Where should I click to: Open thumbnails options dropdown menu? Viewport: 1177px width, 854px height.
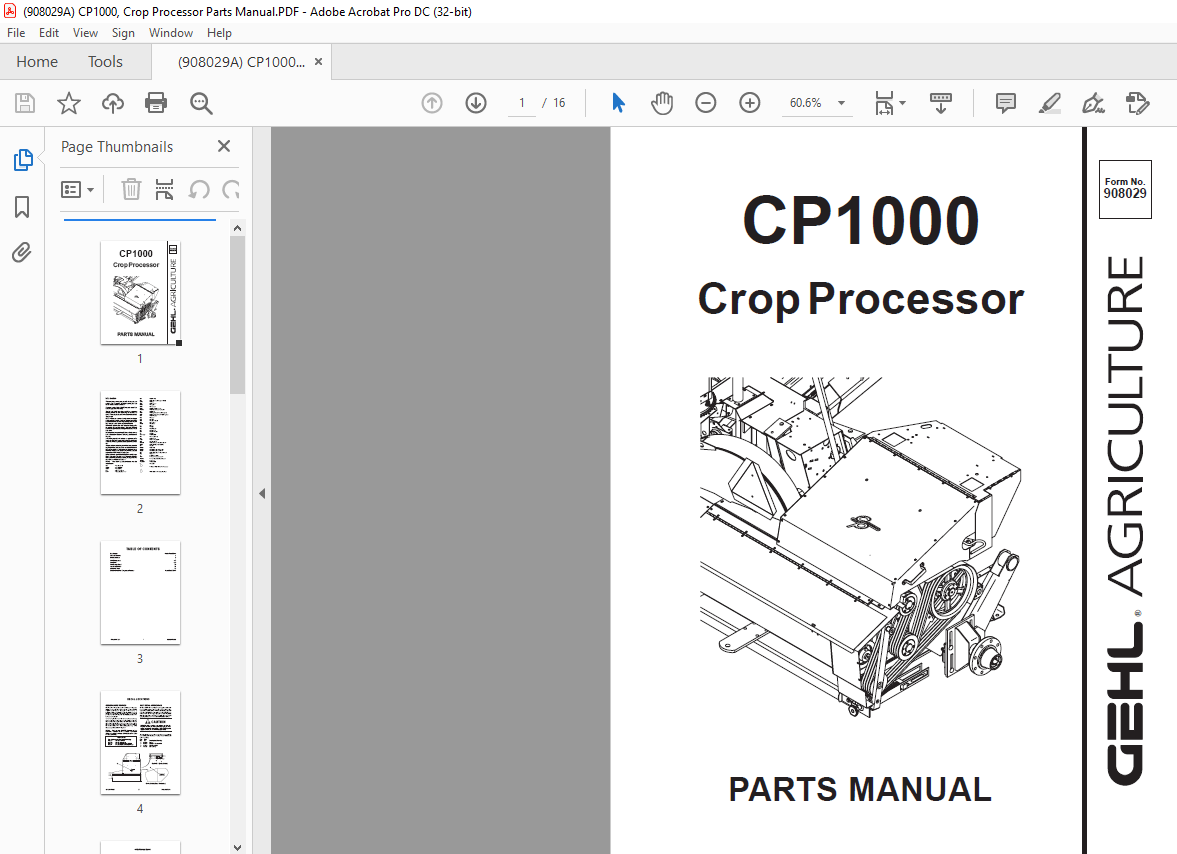click(x=77, y=189)
